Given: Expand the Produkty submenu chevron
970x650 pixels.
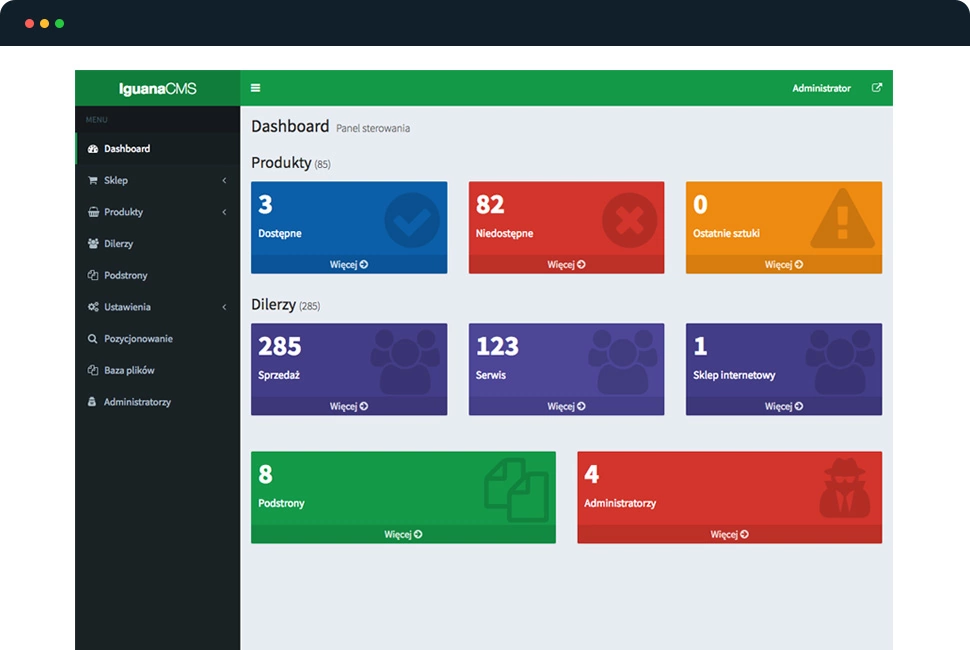Looking at the screenshot, I should pos(224,212).
